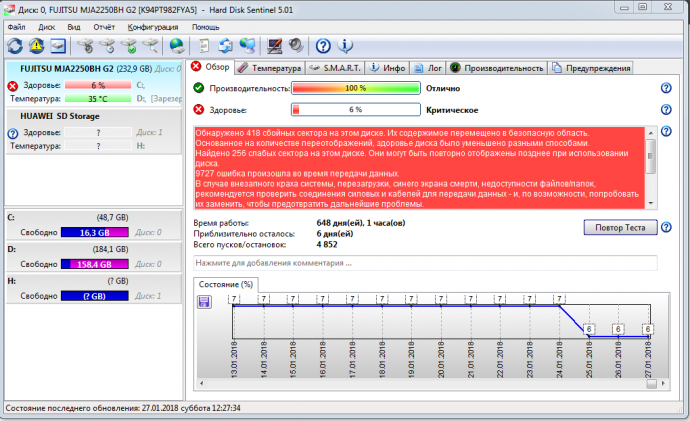Select the D: partition entry
Viewport: 690px width, 421px height.
[x=94, y=256]
